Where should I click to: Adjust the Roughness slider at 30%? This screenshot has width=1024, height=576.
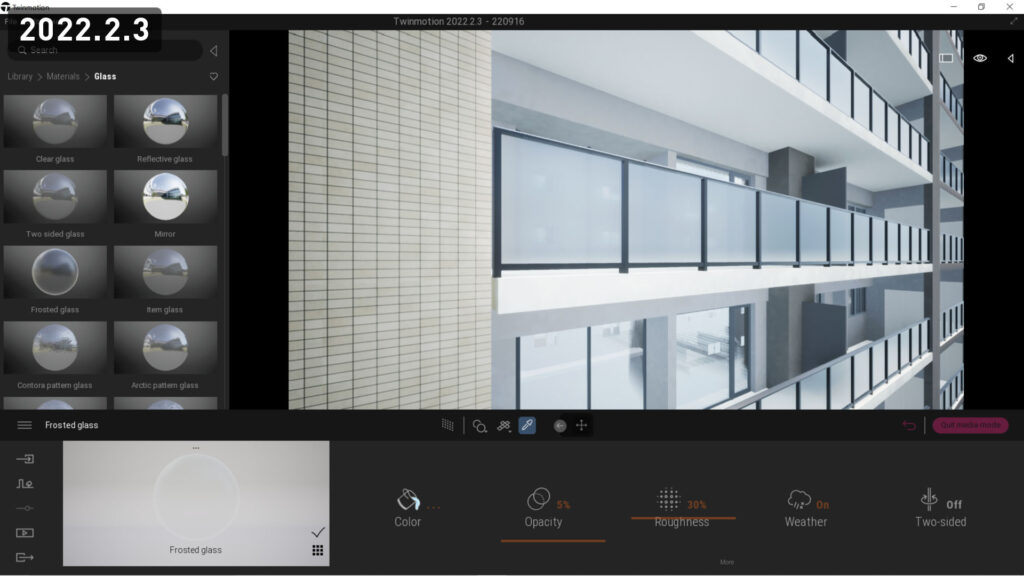[x=683, y=518]
